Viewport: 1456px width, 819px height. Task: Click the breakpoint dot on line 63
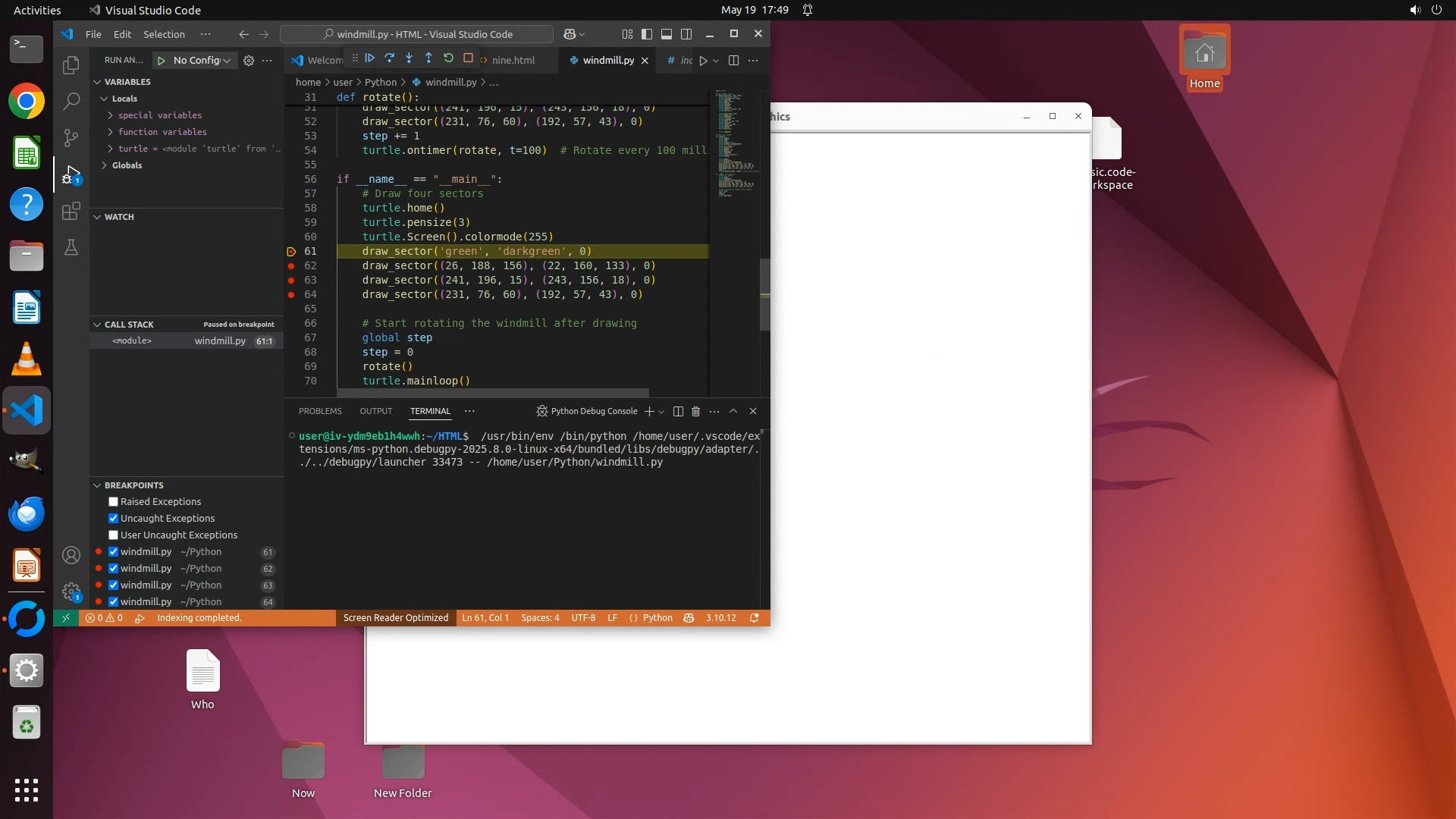291,281
